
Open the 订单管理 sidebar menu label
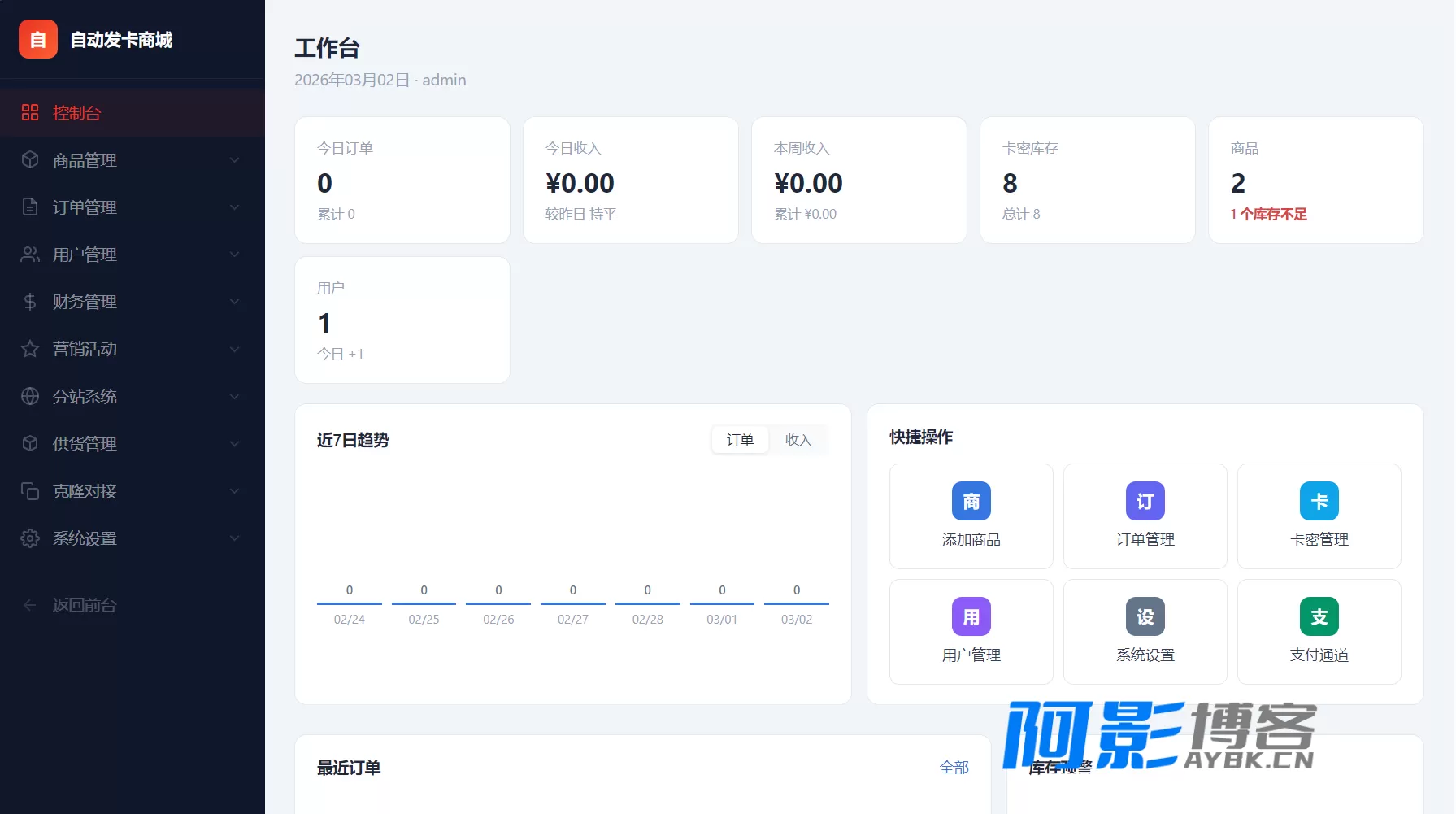click(85, 207)
